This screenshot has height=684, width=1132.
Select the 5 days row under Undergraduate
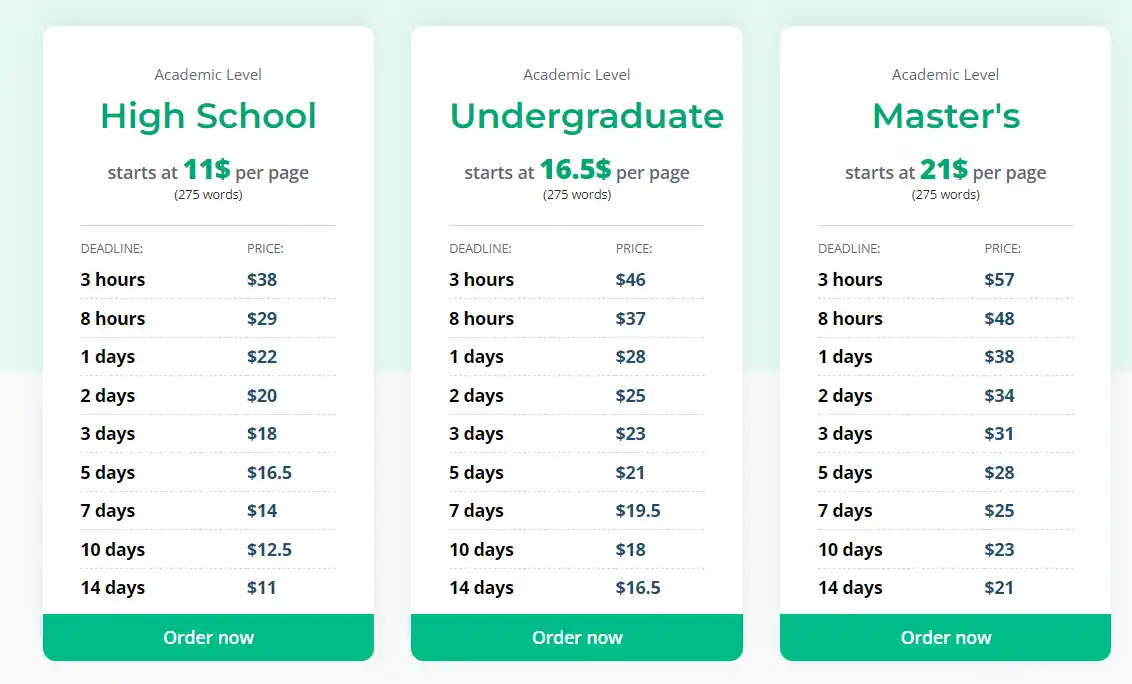(x=476, y=472)
